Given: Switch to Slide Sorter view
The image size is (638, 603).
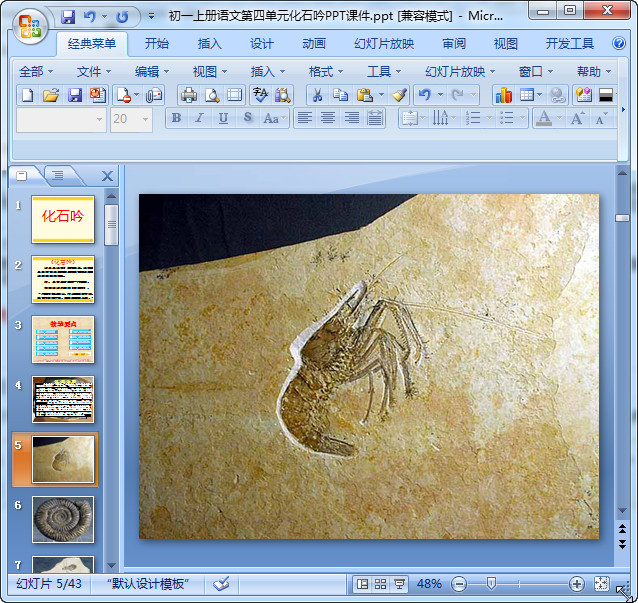Looking at the screenshot, I should pos(381,584).
